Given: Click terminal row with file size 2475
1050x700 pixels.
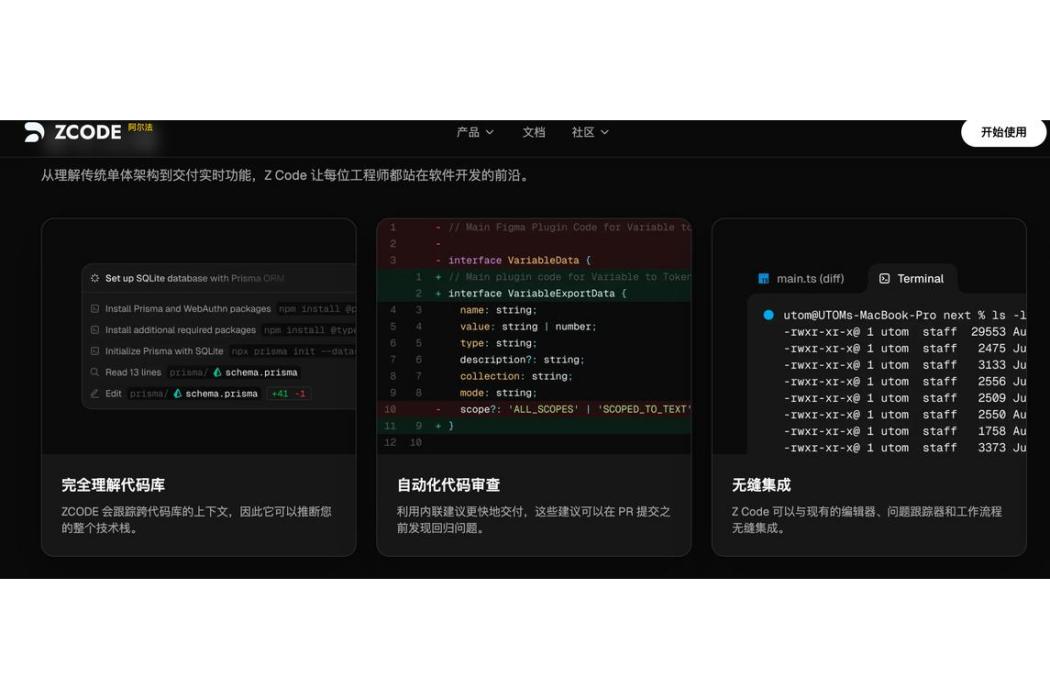Looking at the screenshot, I should [904, 348].
